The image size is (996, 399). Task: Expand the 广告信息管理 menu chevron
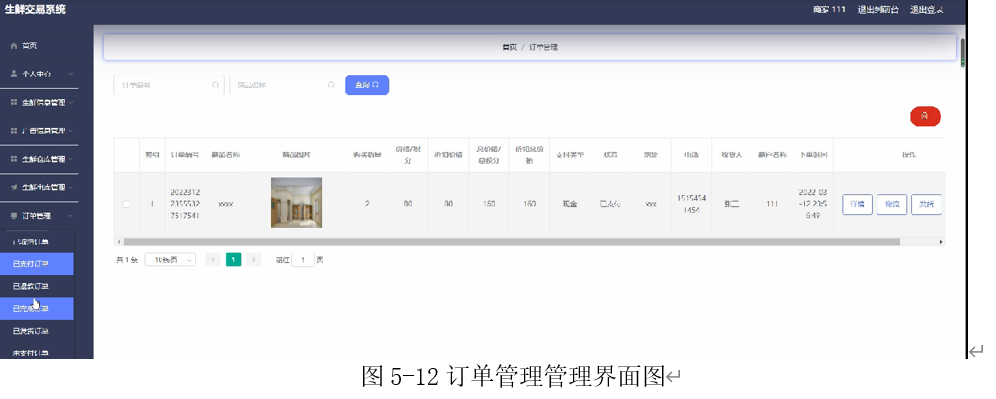coord(71,130)
